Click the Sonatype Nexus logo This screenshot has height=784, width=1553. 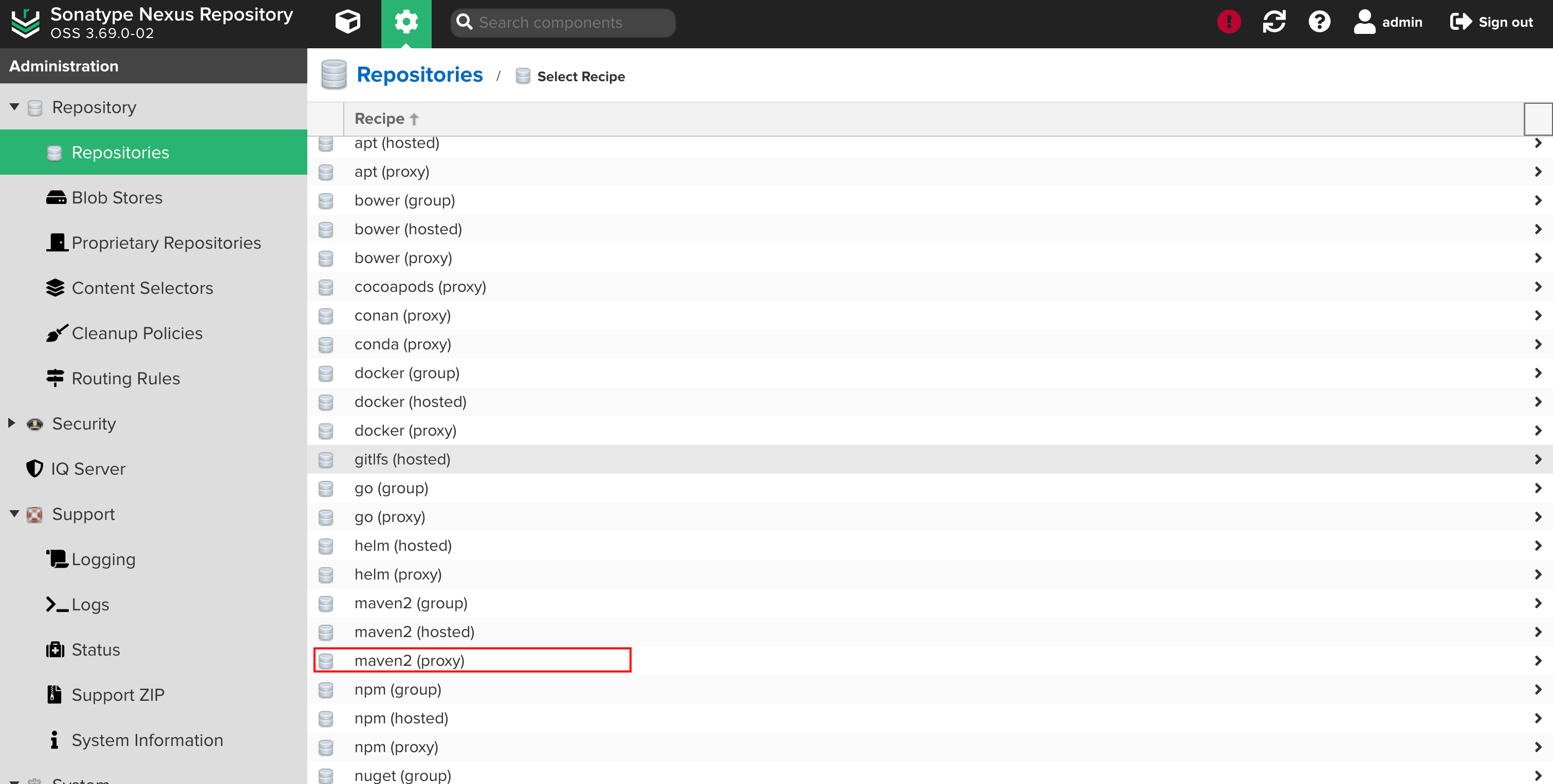[x=25, y=22]
